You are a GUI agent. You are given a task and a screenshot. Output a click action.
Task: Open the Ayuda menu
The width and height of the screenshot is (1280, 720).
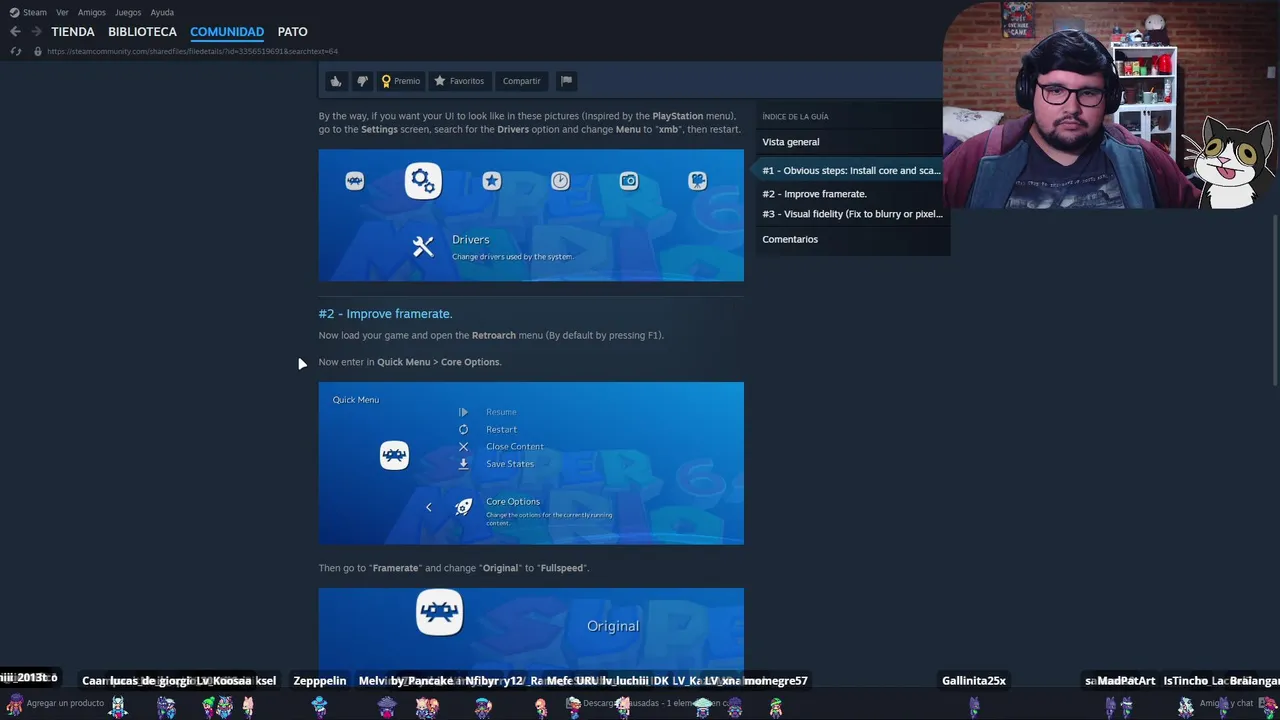pos(162,12)
